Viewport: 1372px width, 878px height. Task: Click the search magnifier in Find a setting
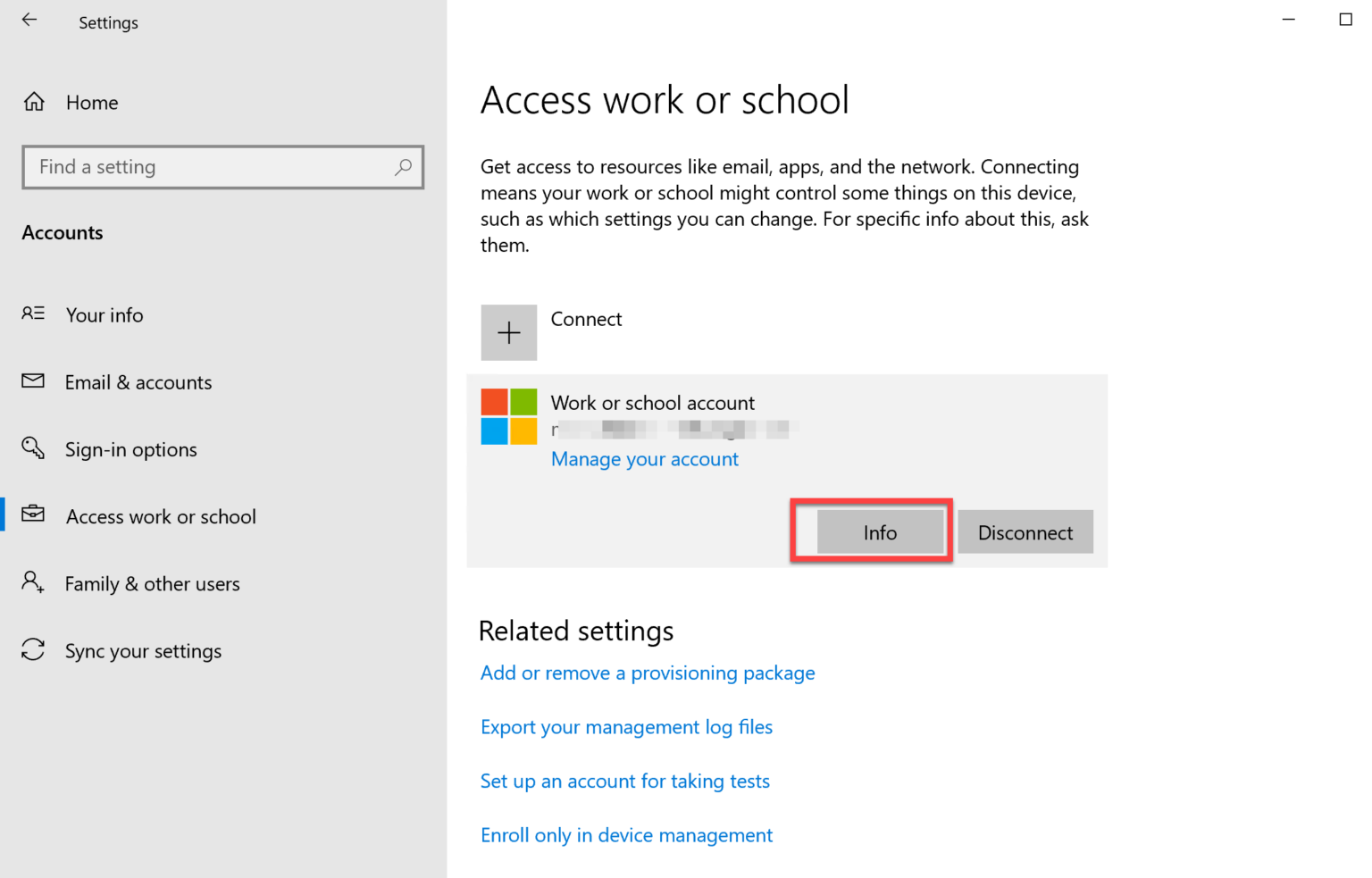(404, 167)
